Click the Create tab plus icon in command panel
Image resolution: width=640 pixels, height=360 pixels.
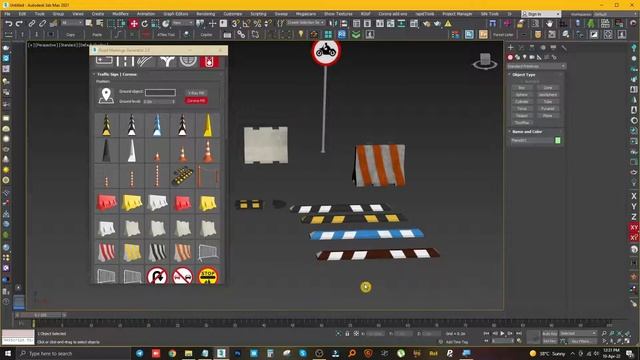point(511,48)
